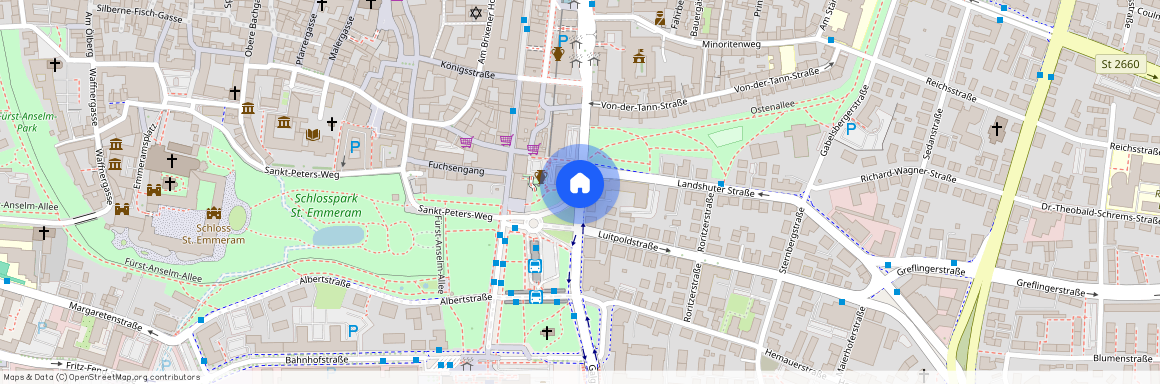Open the library book icon
The width and height of the screenshot is (1160, 384).
313,135
